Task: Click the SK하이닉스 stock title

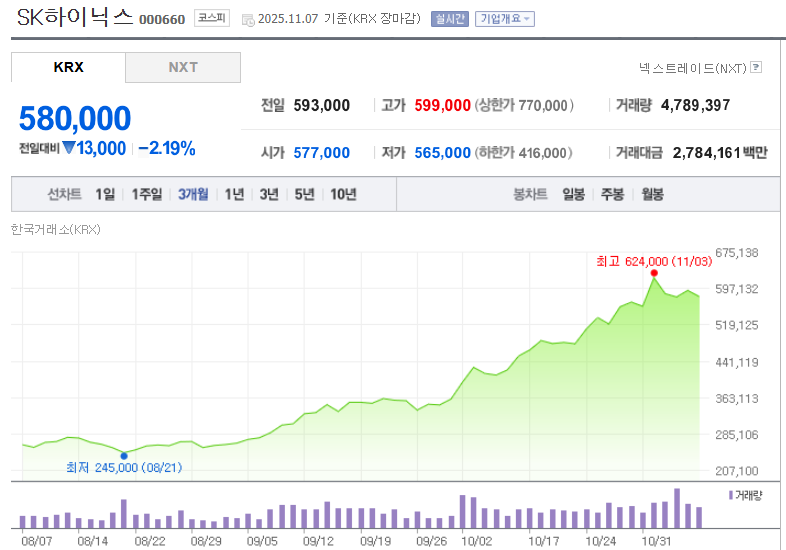Action: click(75, 17)
